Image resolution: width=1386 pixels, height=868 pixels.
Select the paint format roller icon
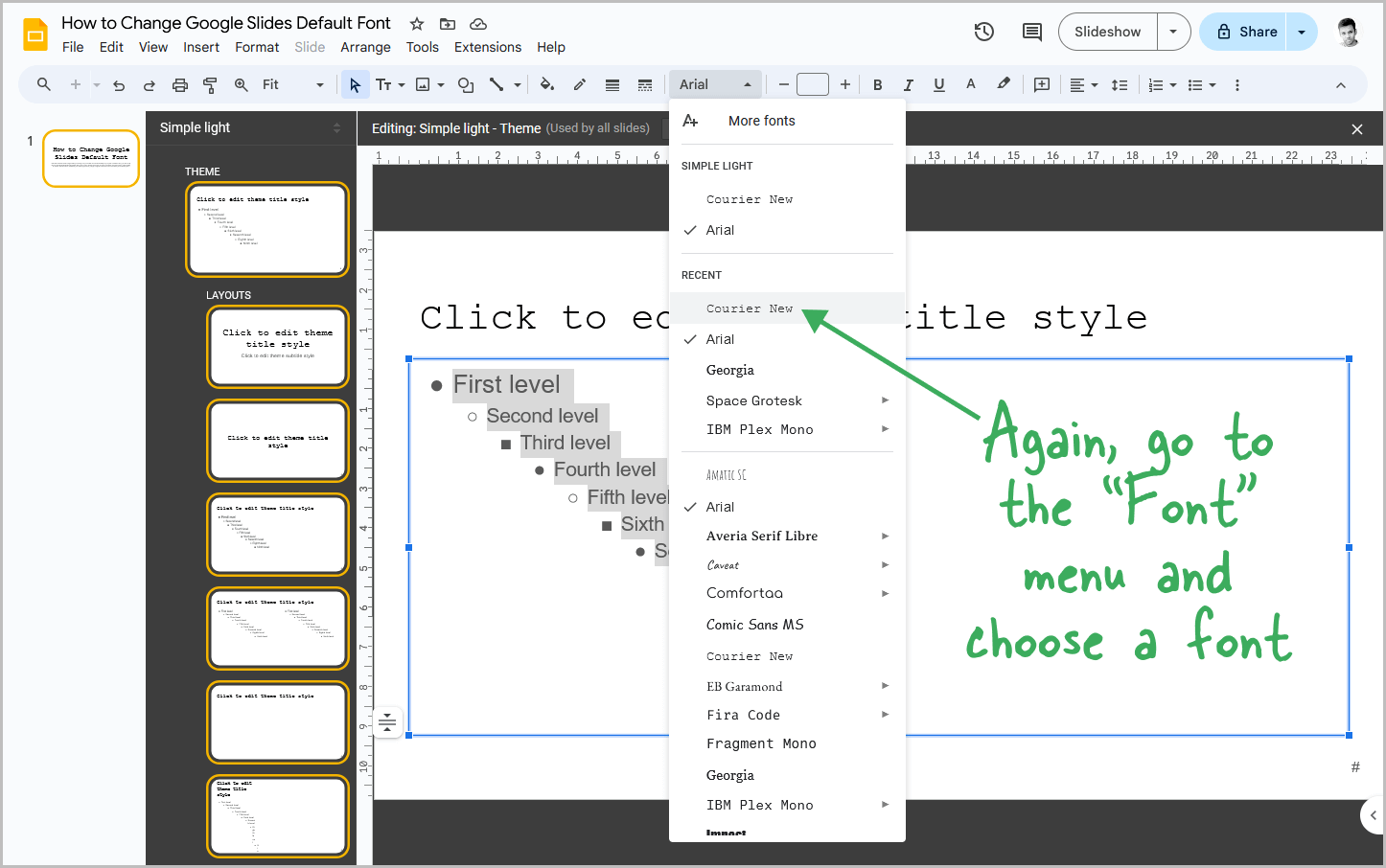pyautogui.click(x=210, y=85)
